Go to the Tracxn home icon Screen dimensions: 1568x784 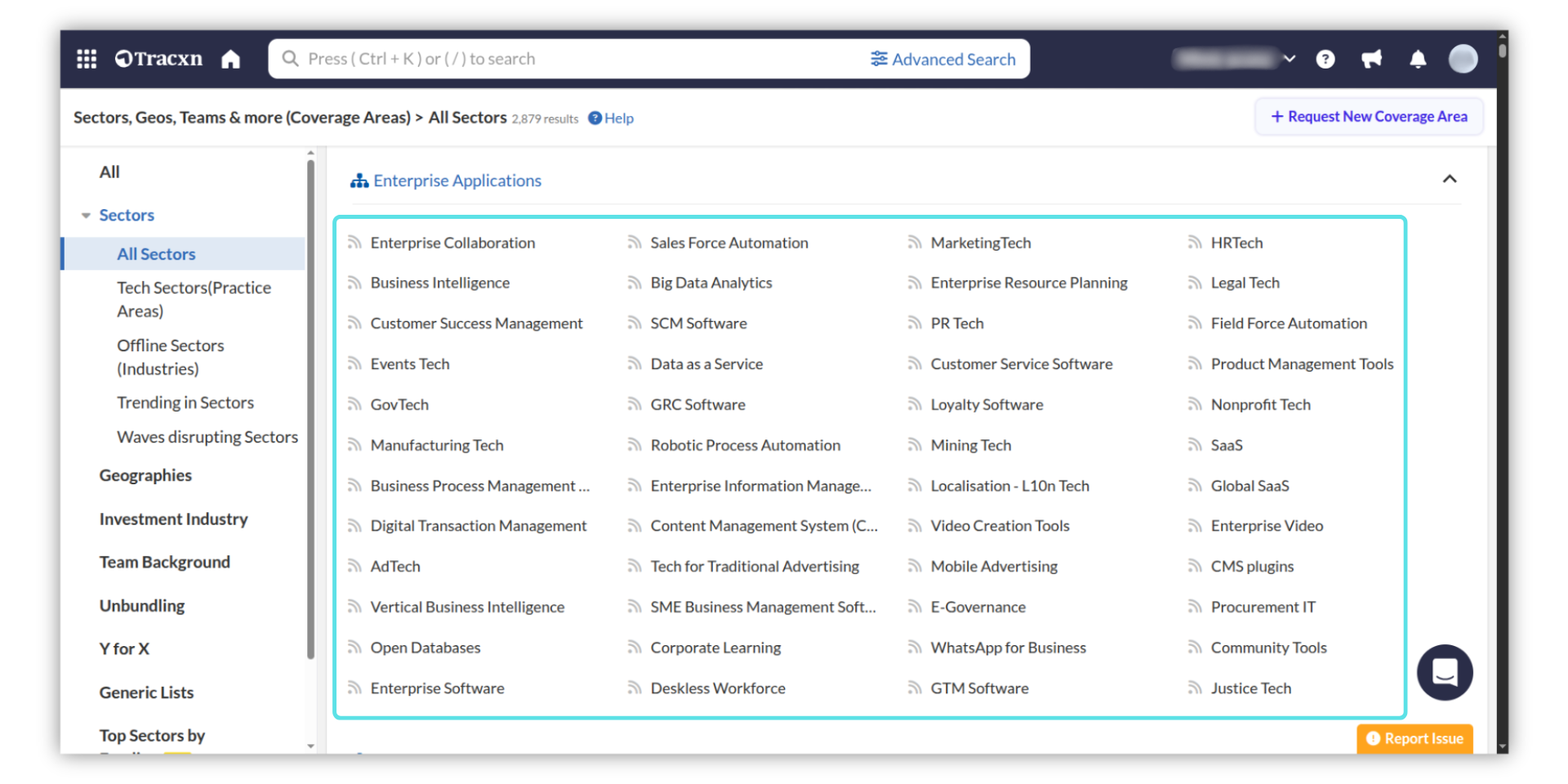point(231,59)
